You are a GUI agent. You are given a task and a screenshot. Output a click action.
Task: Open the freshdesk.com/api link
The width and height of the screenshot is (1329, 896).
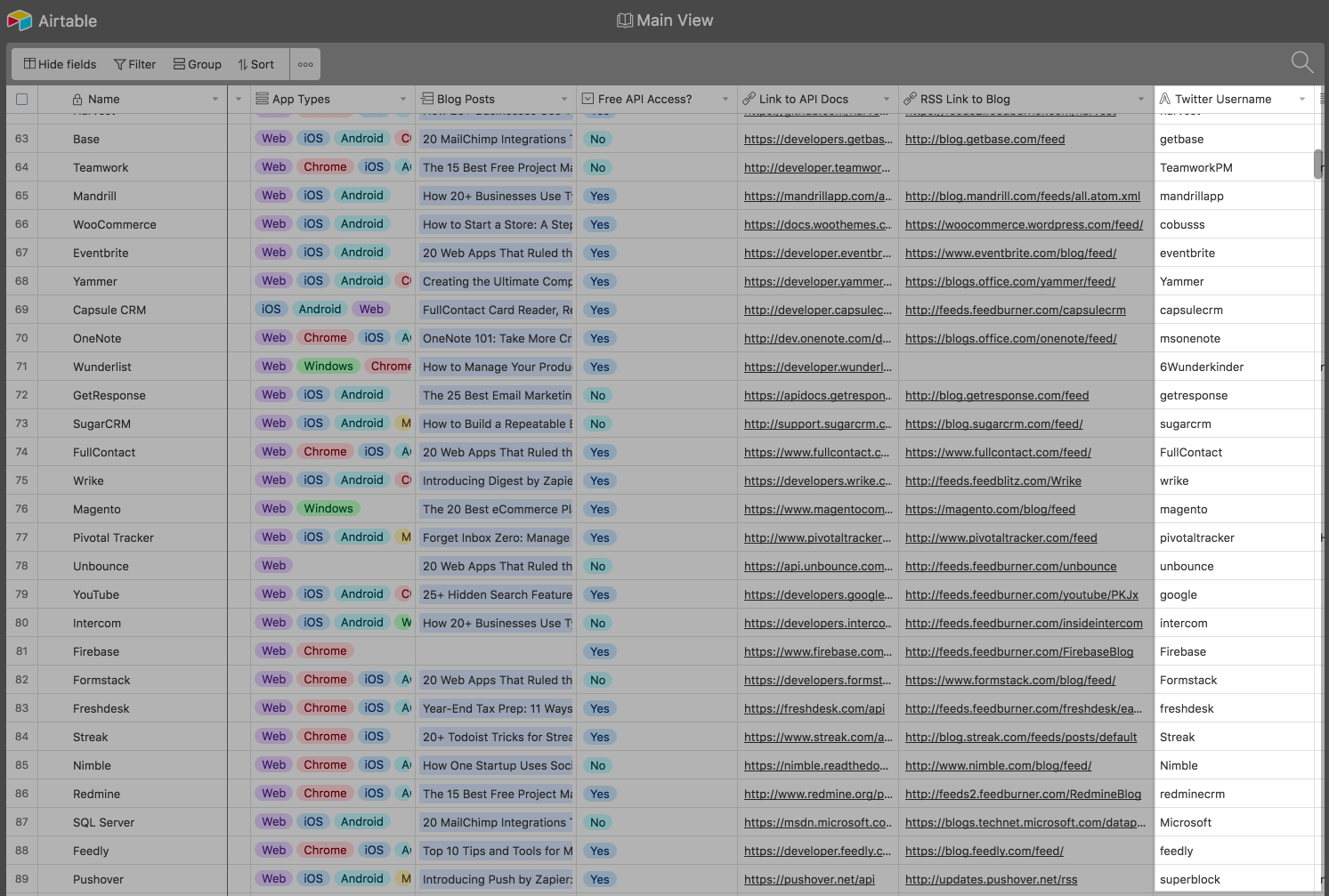pyautogui.click(x=814, y=708)
